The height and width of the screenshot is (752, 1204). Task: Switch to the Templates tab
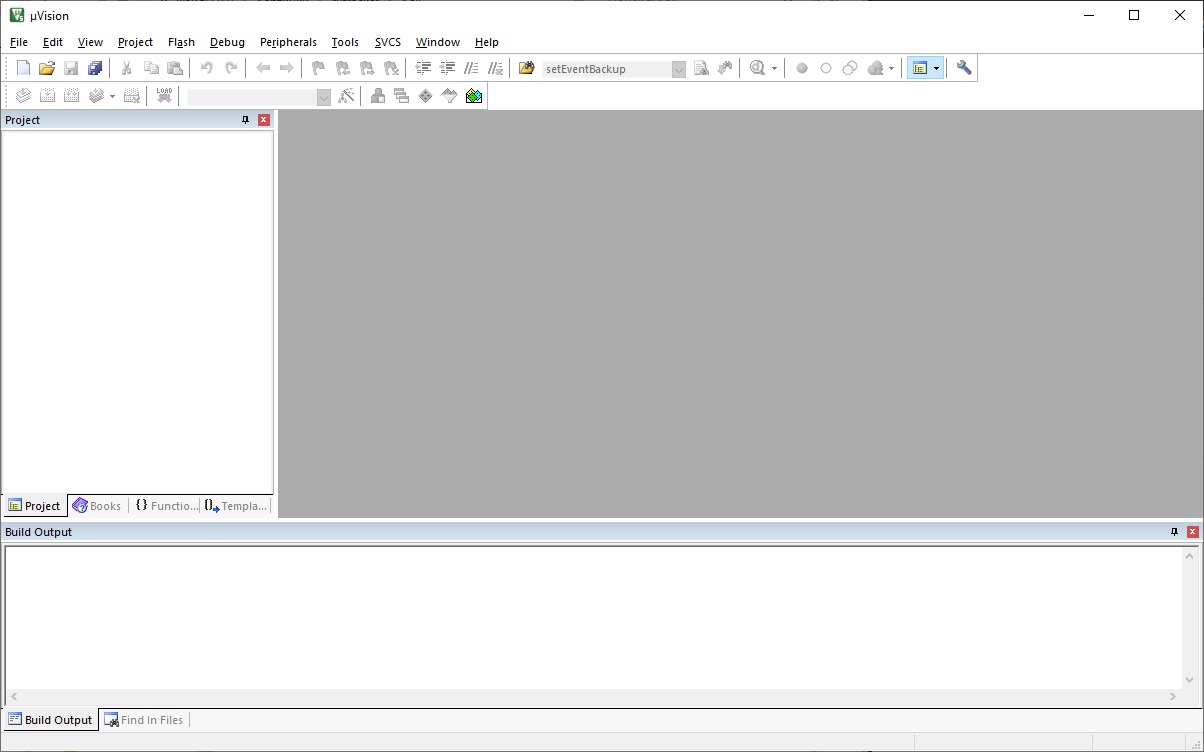click(x=236, y=506)
